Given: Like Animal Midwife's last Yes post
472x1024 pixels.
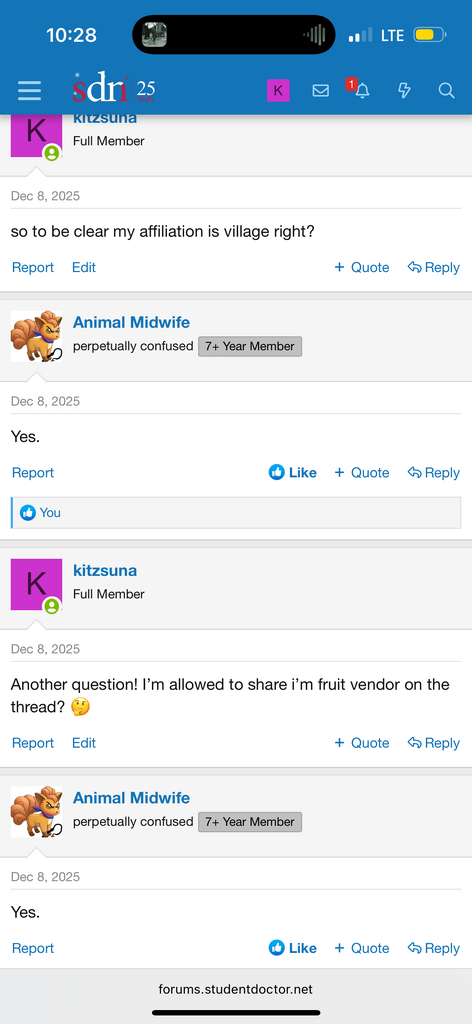Looking at the screenshot, I should click(292, 948).
